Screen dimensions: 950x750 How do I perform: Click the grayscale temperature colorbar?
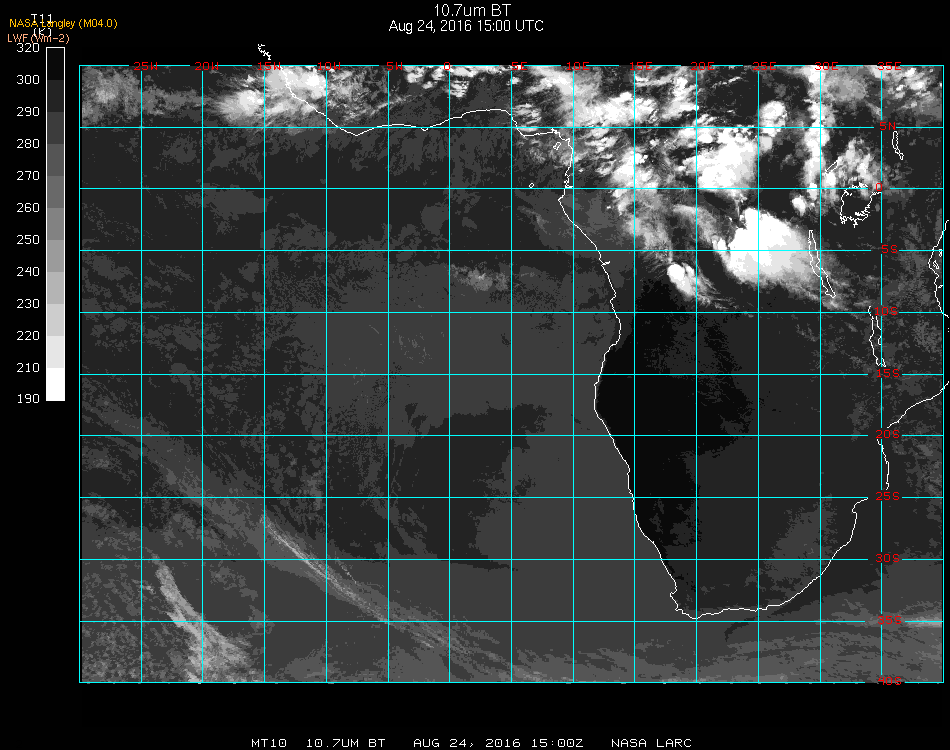(x=55, y=224)
